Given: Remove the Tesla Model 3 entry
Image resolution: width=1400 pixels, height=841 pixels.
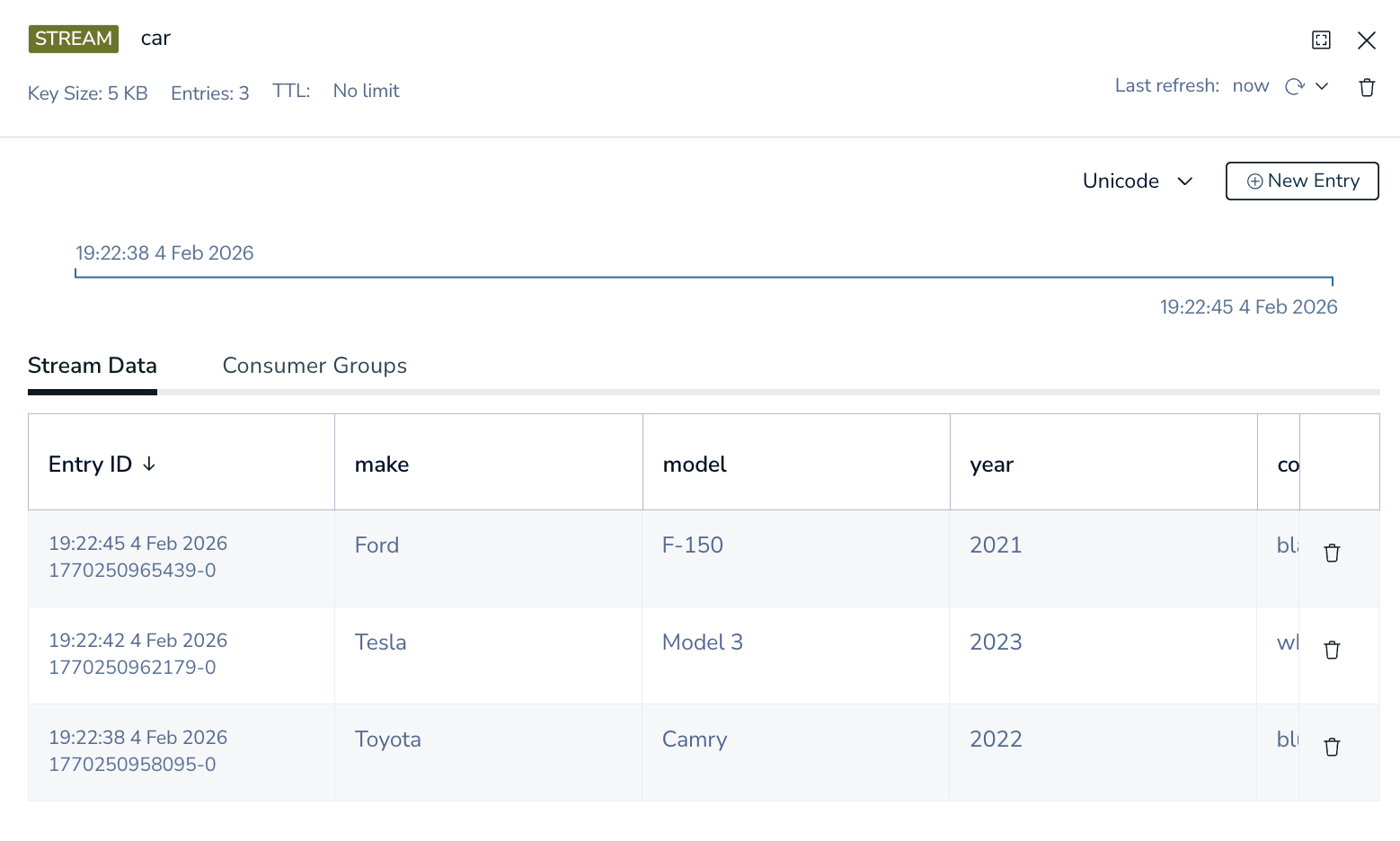Looking at the screenshot, I should (x=1332, y=650).
